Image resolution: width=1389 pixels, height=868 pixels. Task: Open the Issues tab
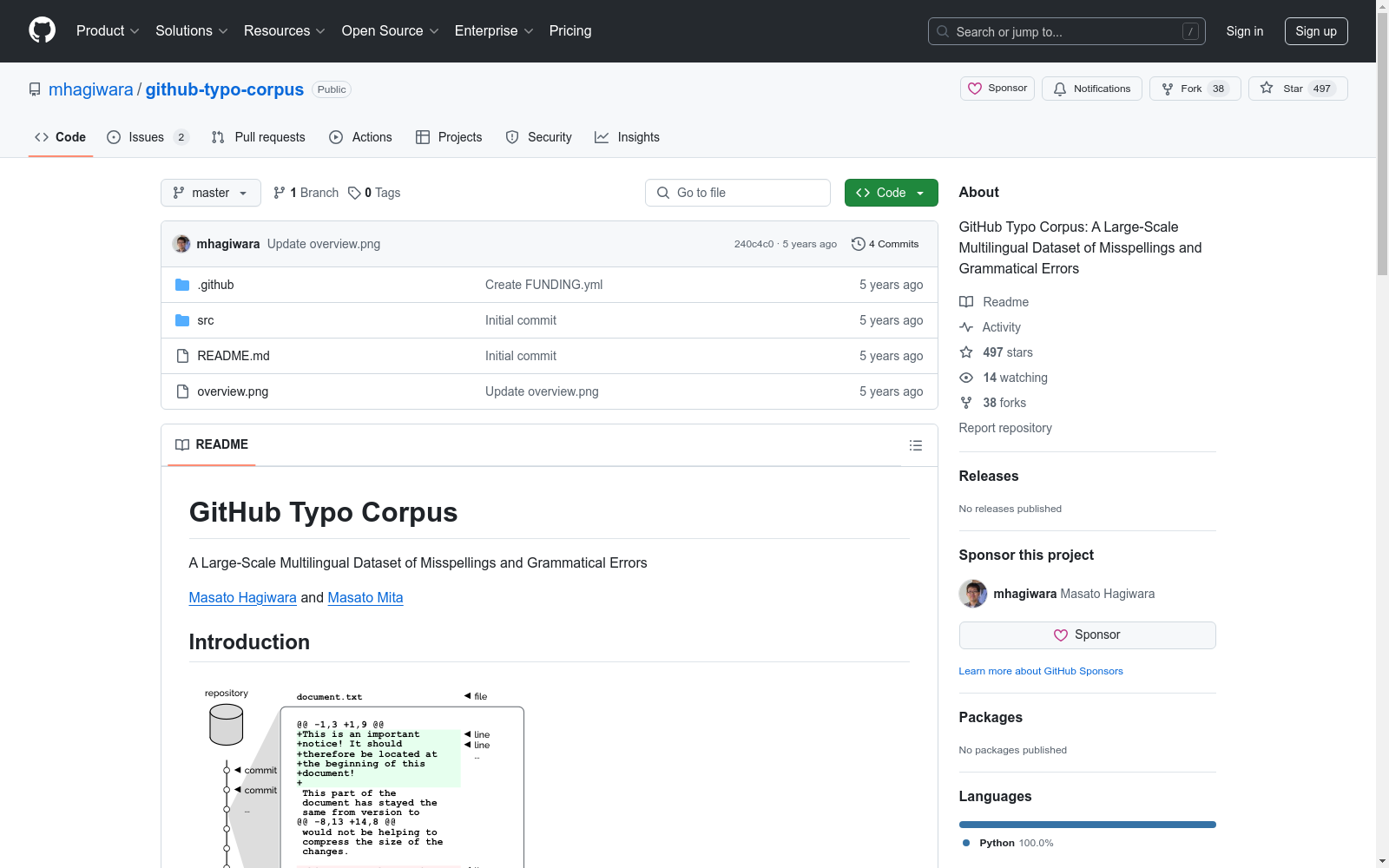point(148,137)
